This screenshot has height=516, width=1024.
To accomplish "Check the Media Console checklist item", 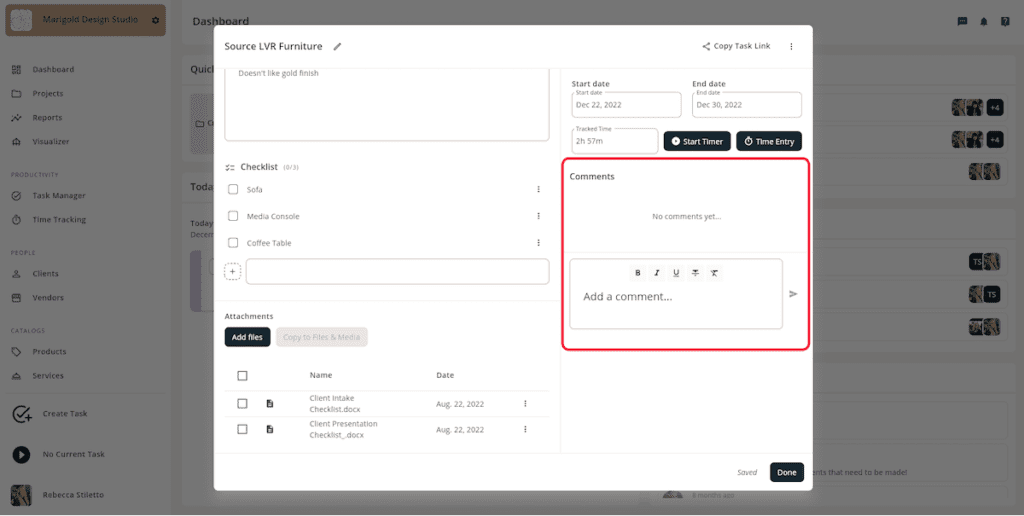I will pyautogui.click(x=233, y=216).
